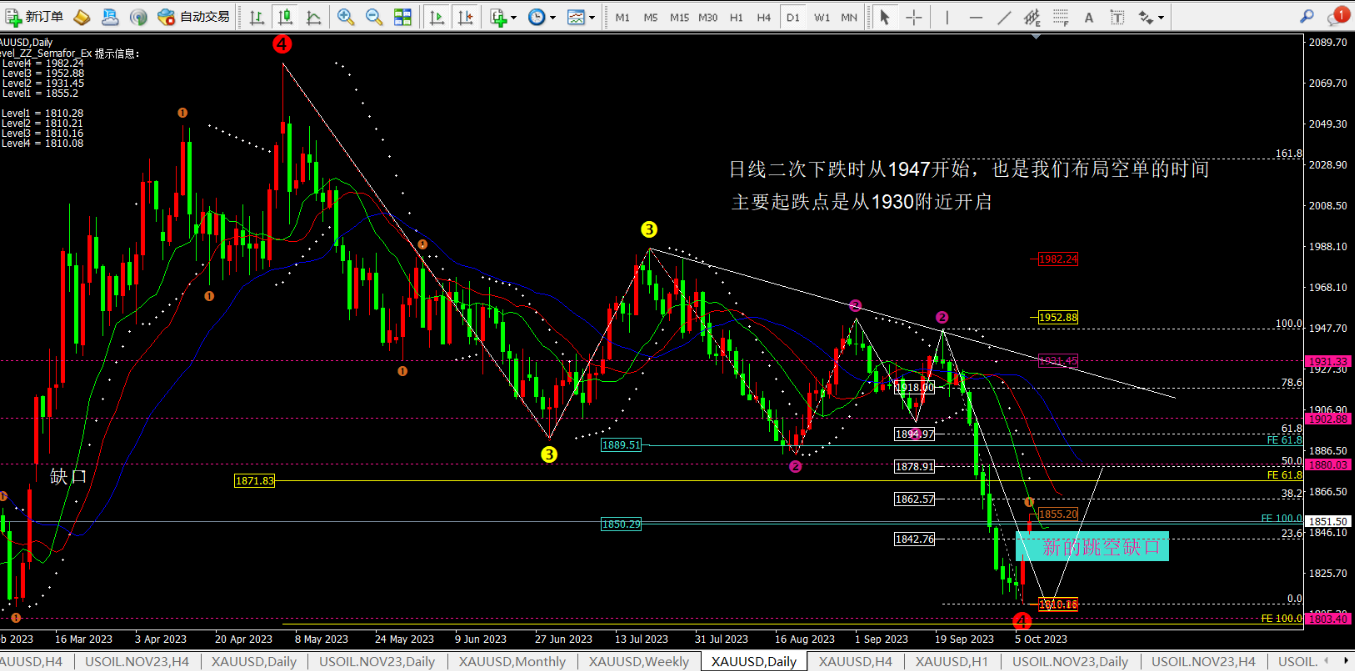Screen dimensions: 1355x671
Task: Click the 1842.76 white price label
Action: pos(914,539)
